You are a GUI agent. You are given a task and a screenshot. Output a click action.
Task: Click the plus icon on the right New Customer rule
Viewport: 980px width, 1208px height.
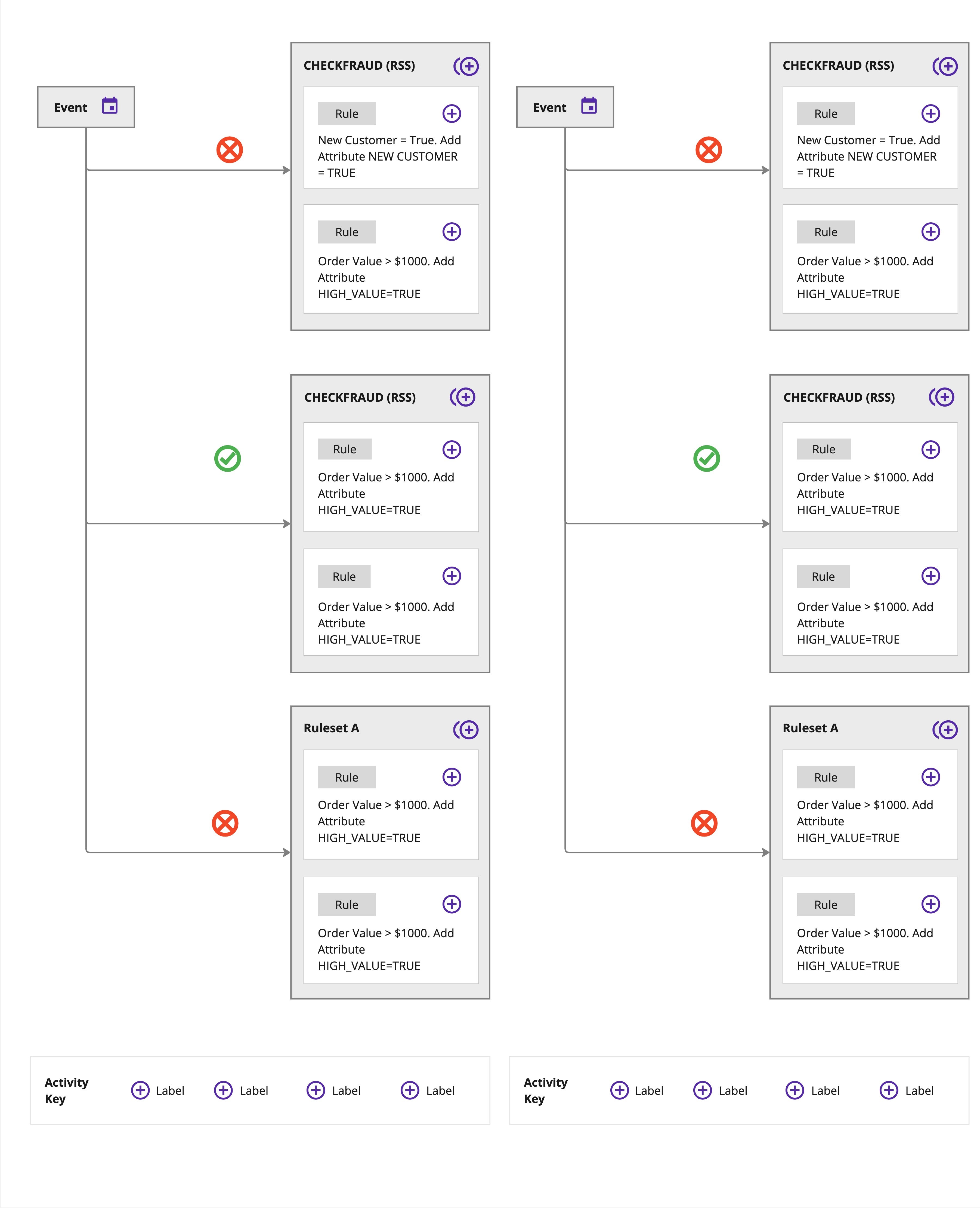[930, 113]
